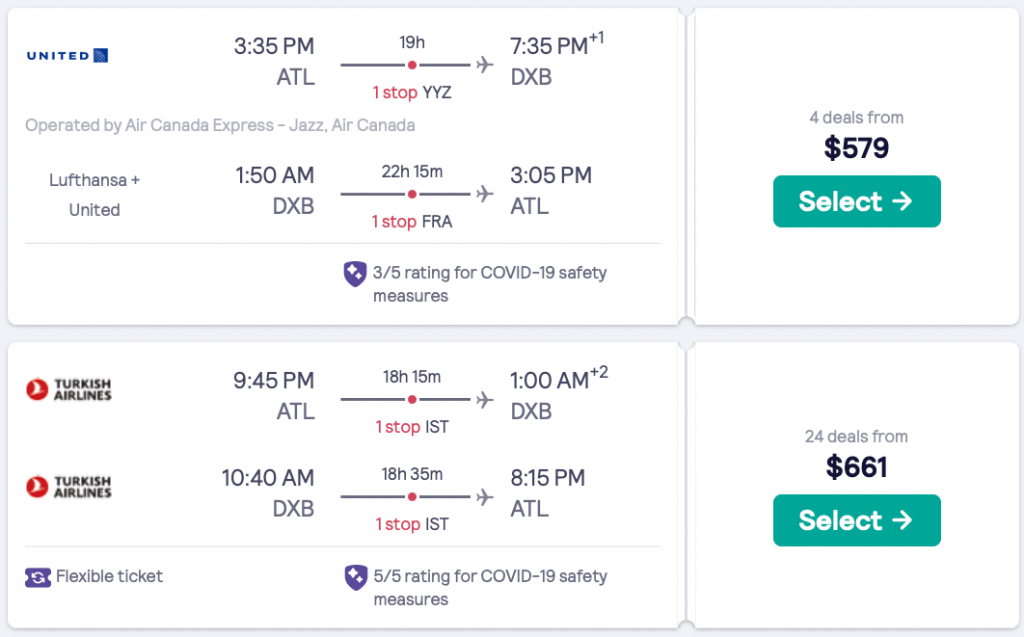The height and width of the screenshot is (637, 1024).
Task: Click the 24 deals from text
Action: coord(856,437)
